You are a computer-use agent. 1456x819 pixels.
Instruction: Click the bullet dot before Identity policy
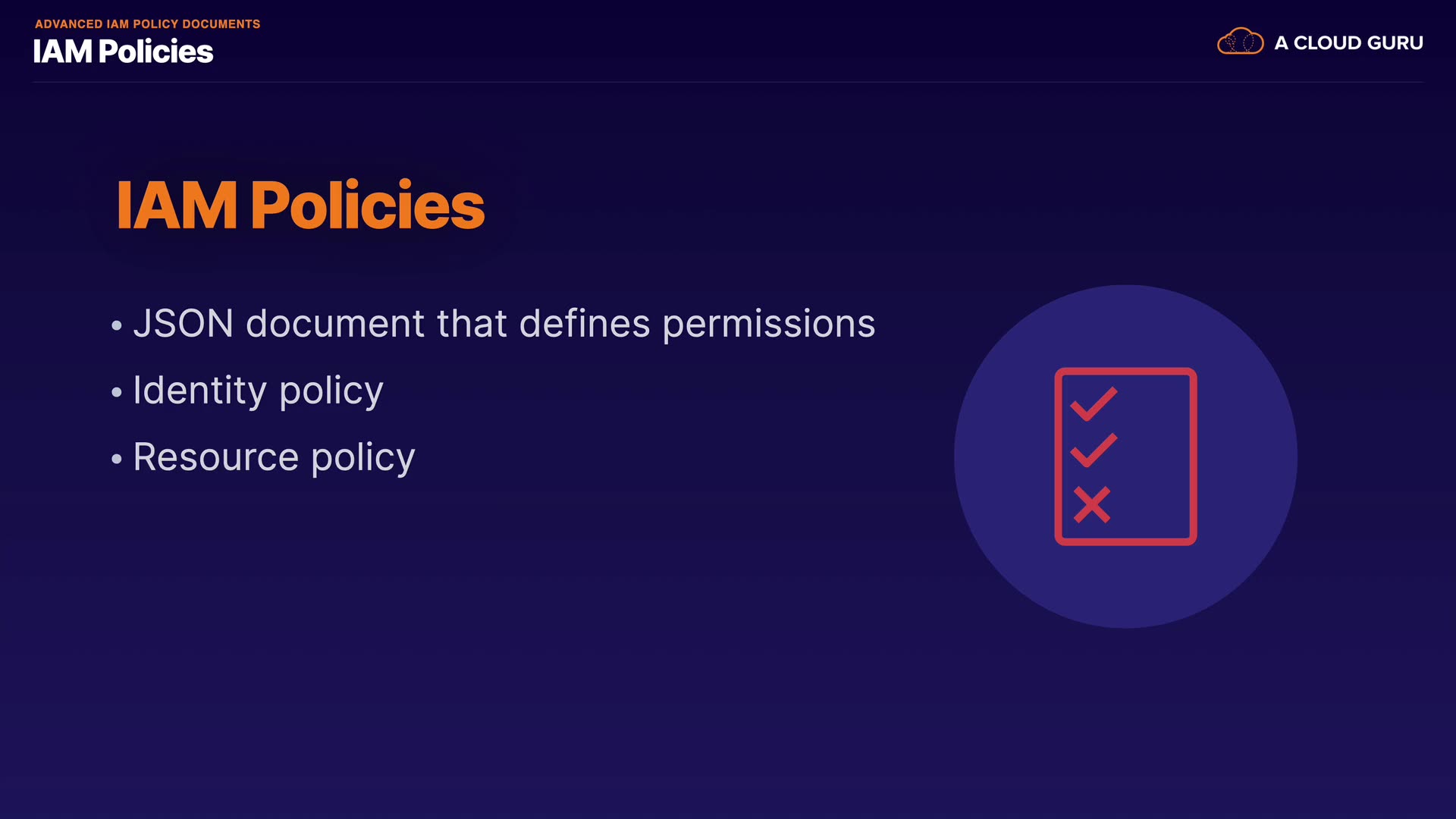click(x=116, y=392)
